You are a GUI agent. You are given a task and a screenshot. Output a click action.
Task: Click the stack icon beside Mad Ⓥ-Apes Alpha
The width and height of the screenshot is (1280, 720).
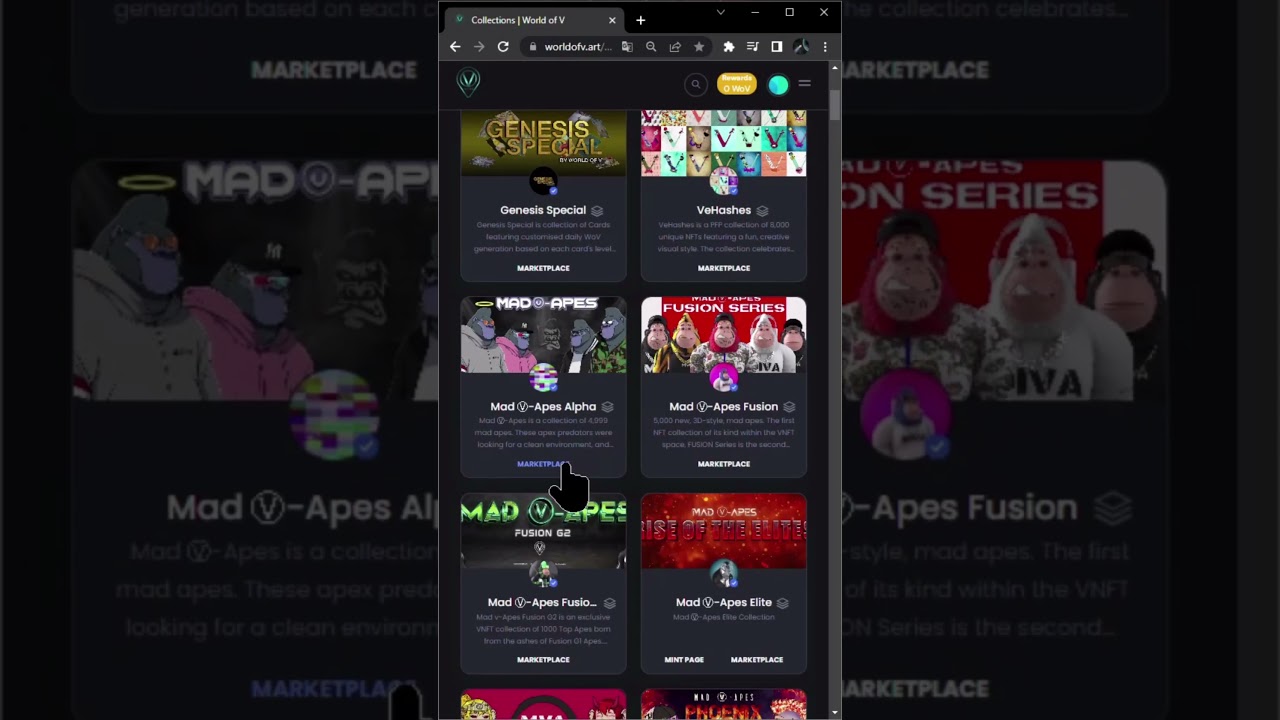(608, 407)
